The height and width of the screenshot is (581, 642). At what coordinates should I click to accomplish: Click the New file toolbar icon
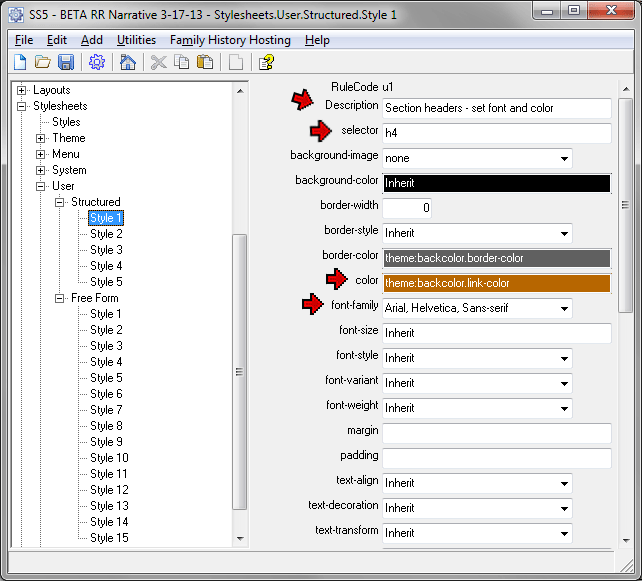point(19,63)
